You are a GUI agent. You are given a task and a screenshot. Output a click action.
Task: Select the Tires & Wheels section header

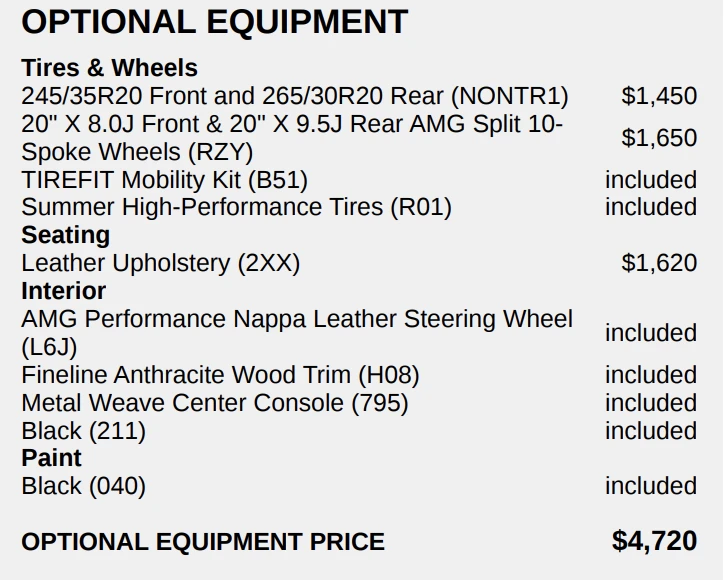tap(109, 68)
